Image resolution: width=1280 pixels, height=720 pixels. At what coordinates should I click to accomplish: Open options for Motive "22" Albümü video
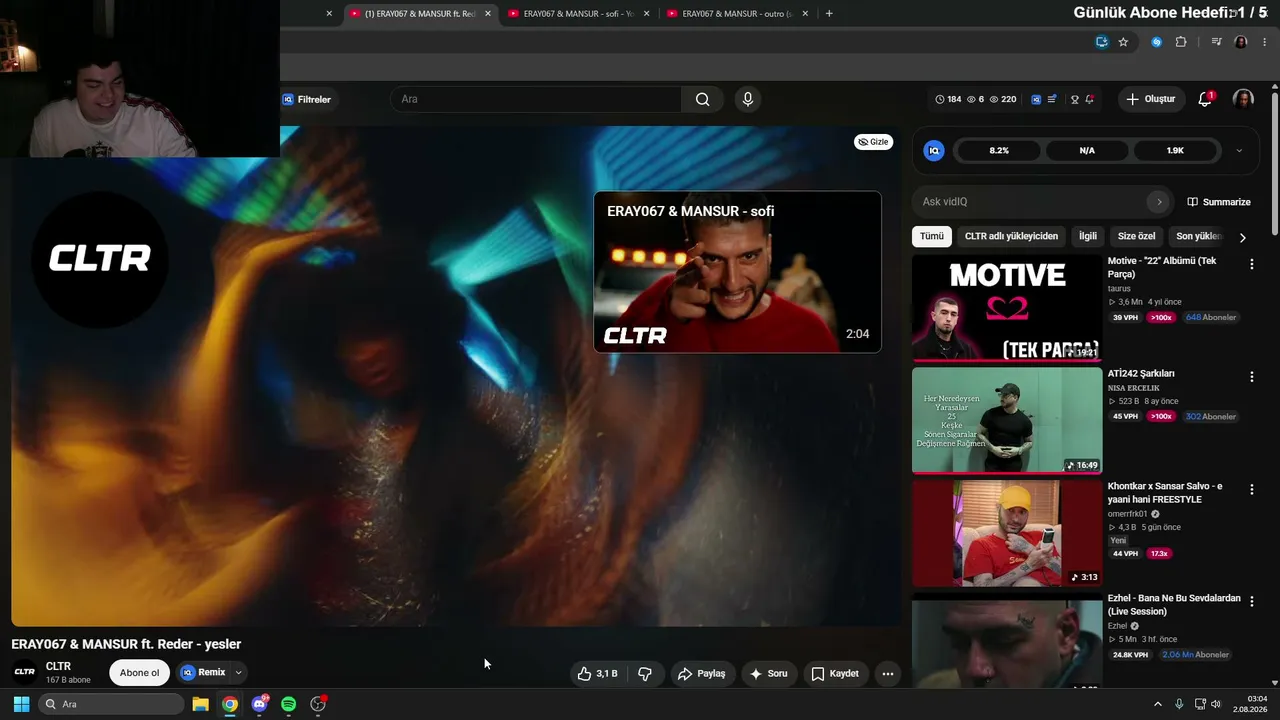click(1251, 264)
